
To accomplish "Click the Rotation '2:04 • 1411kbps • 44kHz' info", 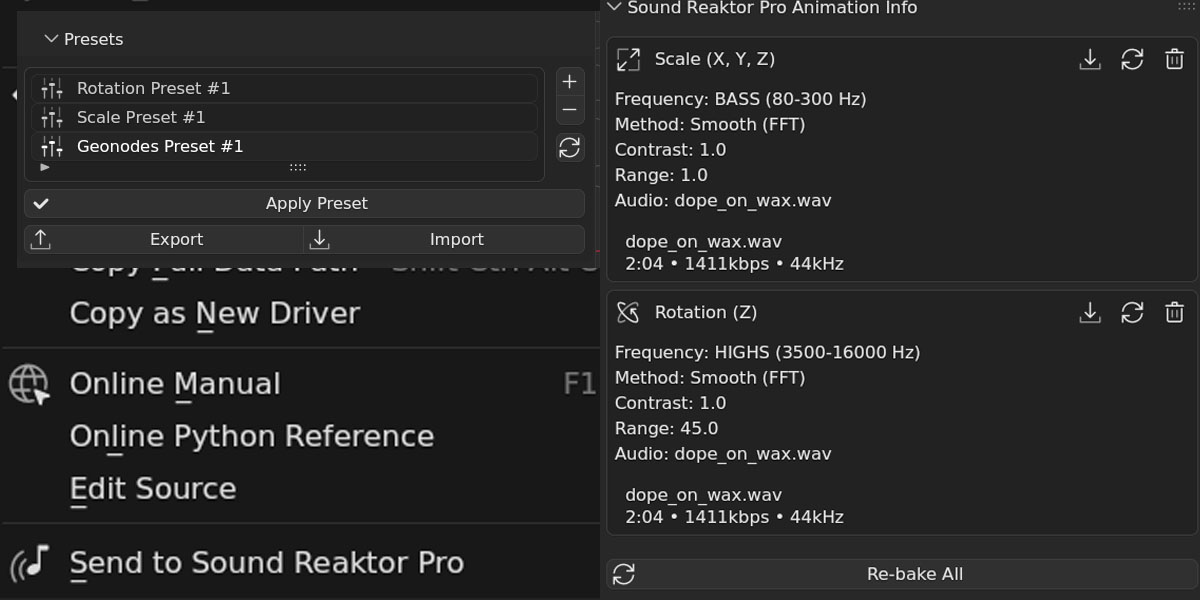I will (734, 517).
